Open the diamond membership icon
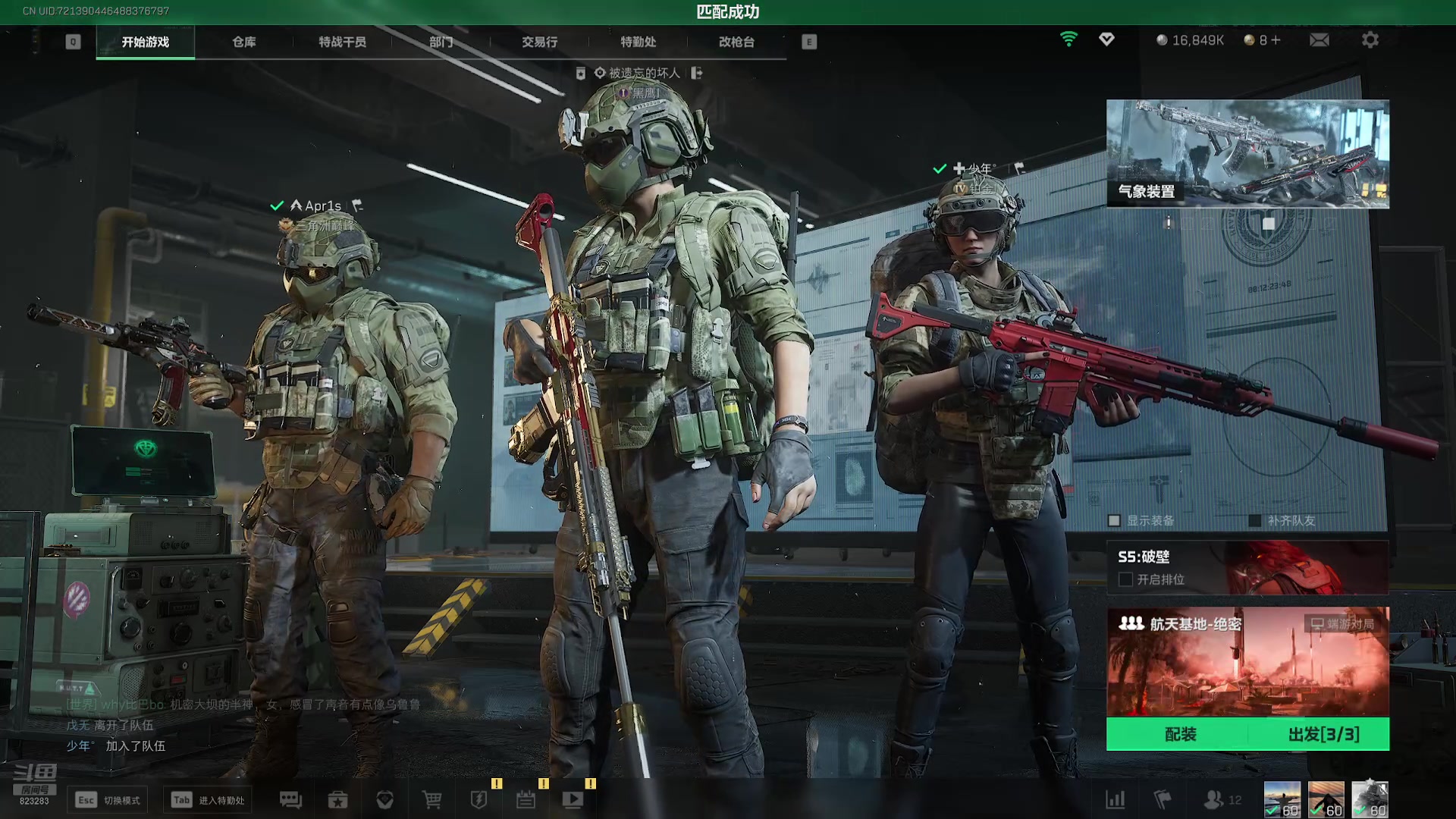 pyautogui.click(x=1106, y=39)
